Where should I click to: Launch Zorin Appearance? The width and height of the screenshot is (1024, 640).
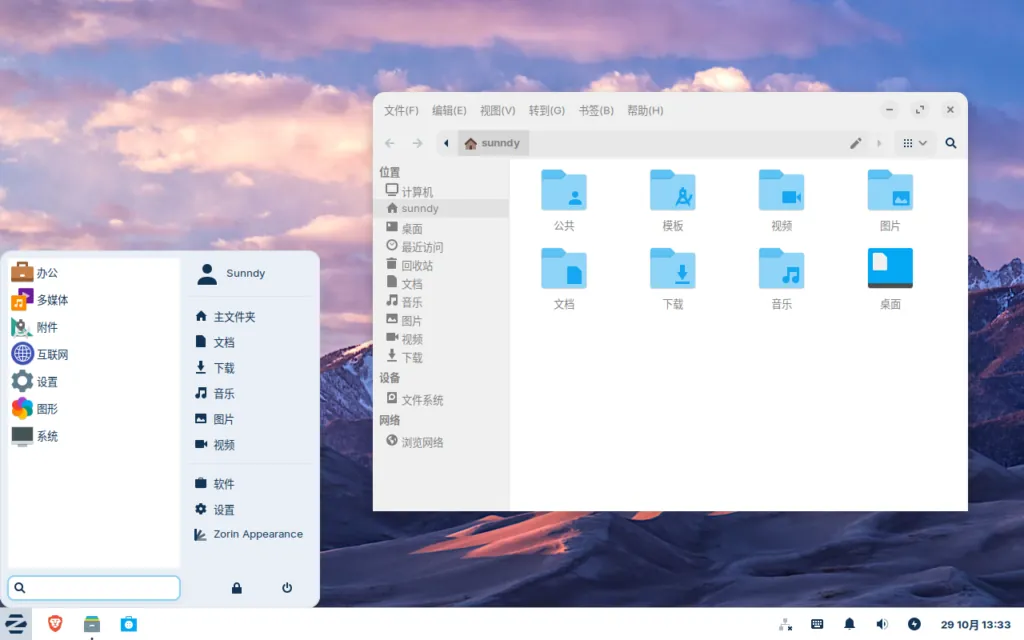click(x=250, y=534)
